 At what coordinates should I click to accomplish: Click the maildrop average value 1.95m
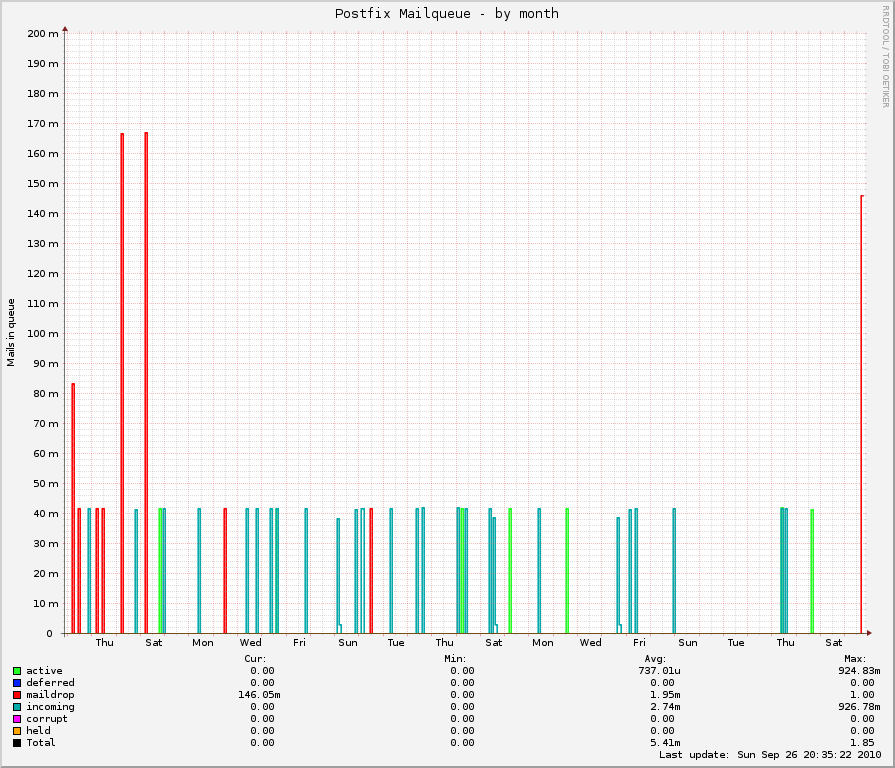[x=665, y=695]
